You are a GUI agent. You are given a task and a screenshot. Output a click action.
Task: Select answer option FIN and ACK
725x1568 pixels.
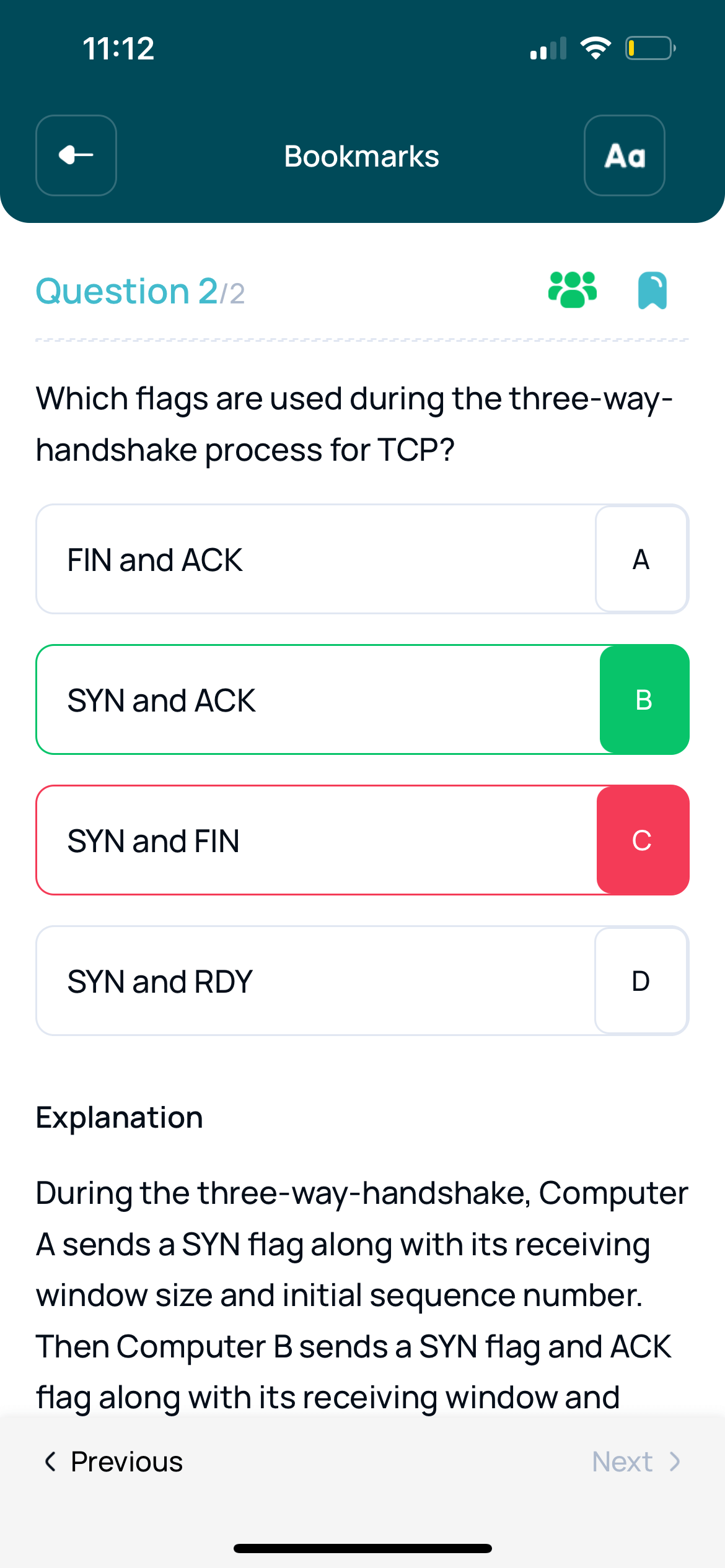point(362,559)
